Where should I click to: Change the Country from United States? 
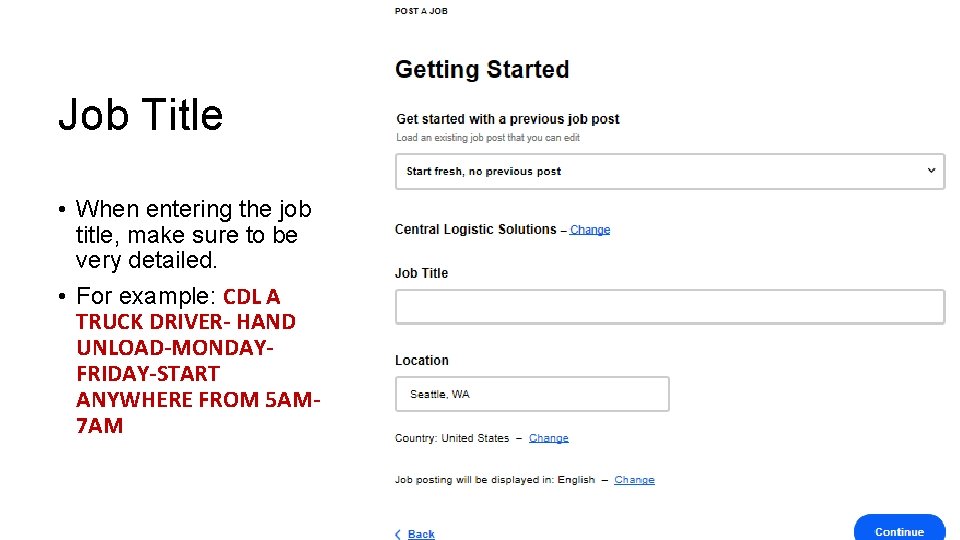(x=548, y=438)
